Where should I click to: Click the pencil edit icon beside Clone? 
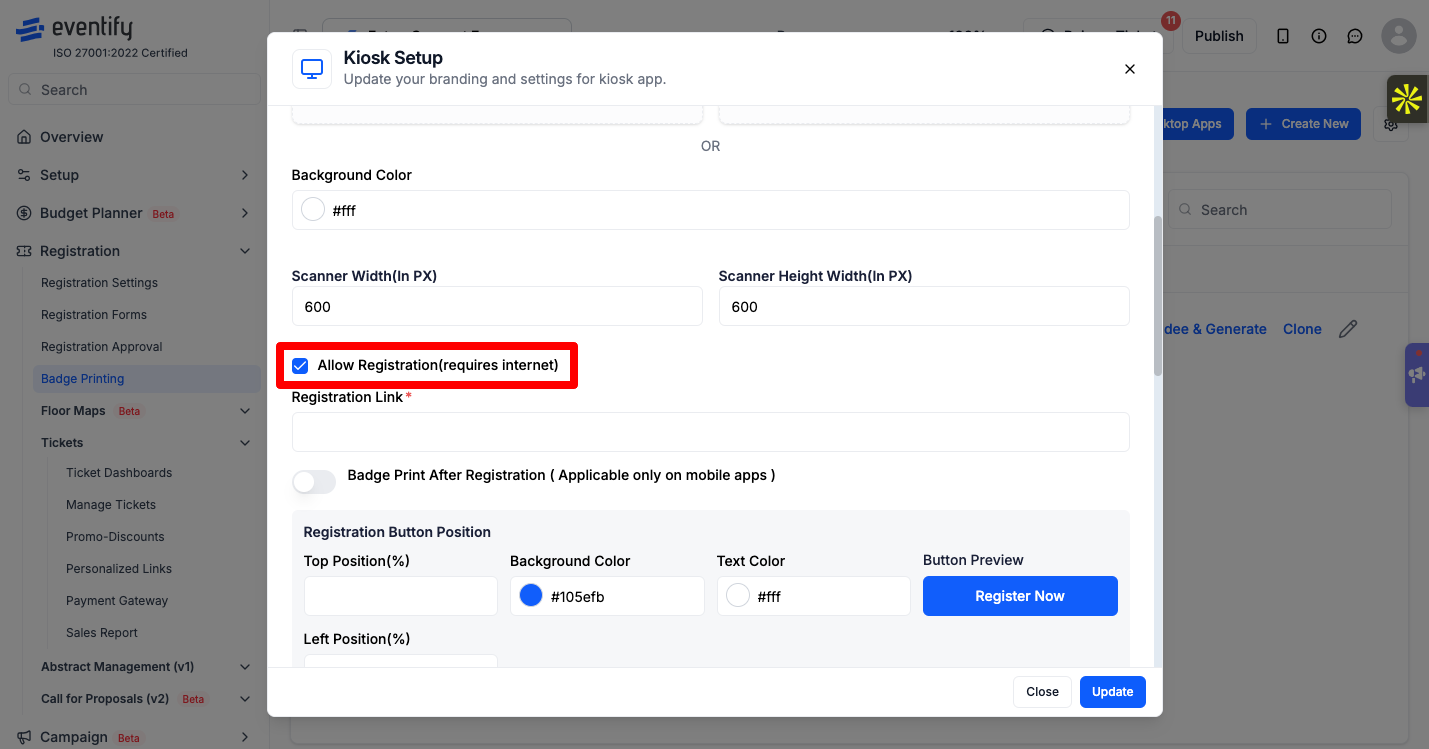point(1348,329)
